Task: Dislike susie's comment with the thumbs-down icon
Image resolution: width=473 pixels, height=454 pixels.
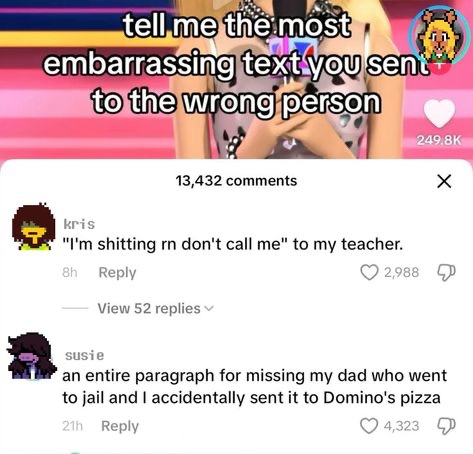Action: [446, 426]
